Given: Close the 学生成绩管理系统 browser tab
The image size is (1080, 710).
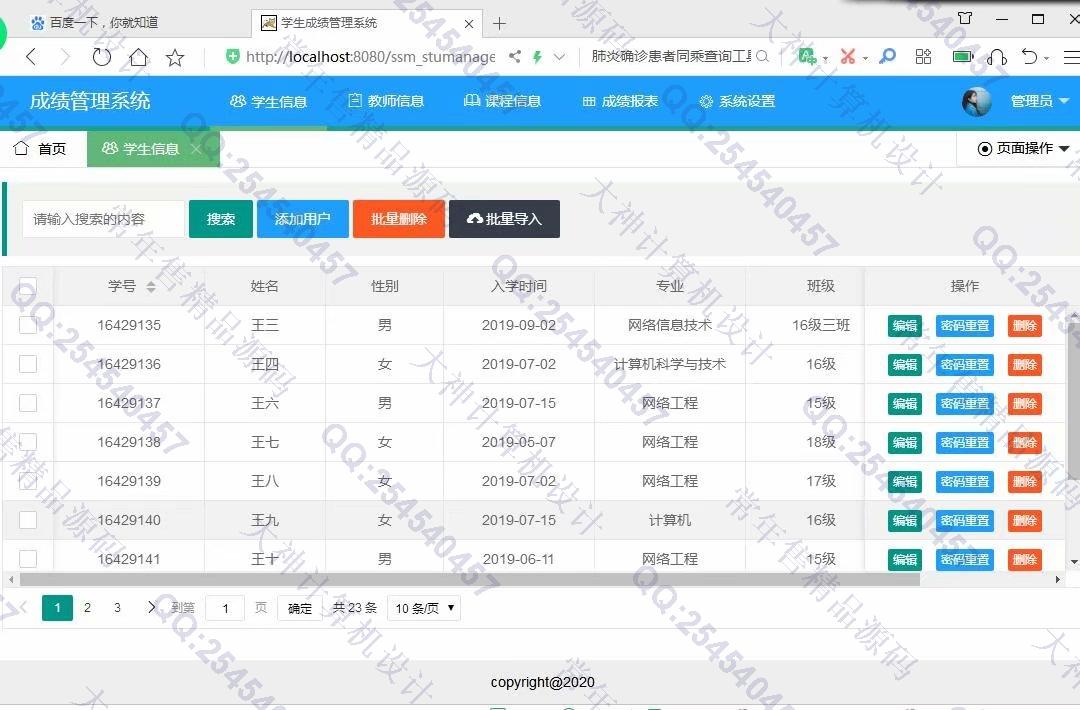Looking at the screenshot, I should [x=469, y=23].
